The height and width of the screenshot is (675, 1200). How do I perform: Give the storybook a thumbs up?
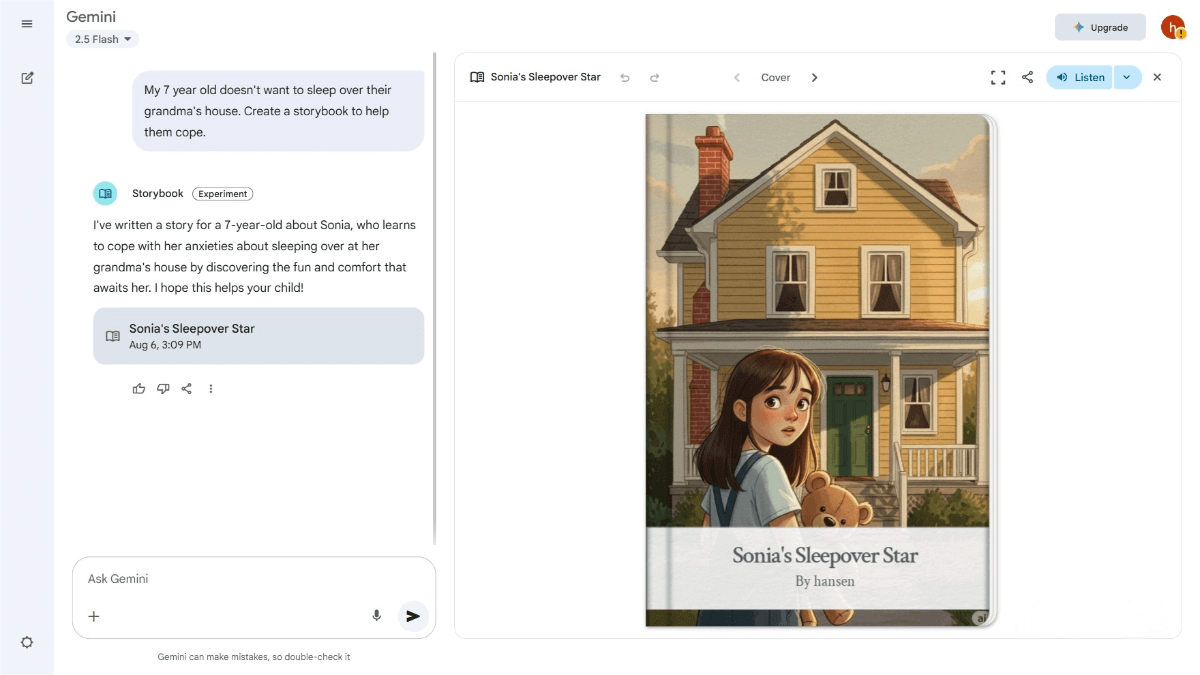139,388
